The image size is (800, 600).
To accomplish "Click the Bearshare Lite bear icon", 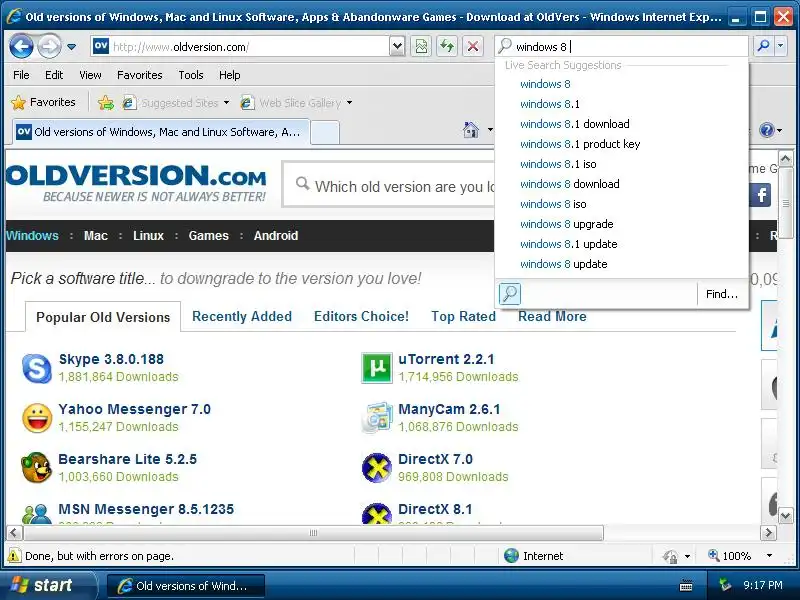I will point(36,467).
